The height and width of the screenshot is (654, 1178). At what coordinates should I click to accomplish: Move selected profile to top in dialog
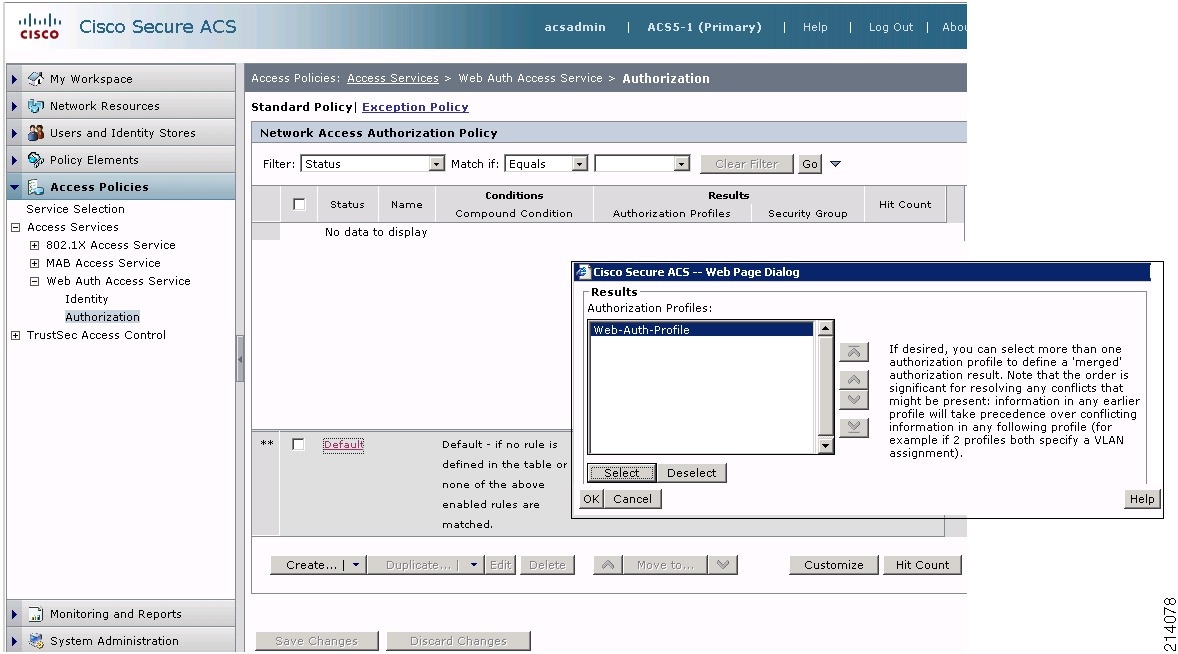[x=853, y=352]
